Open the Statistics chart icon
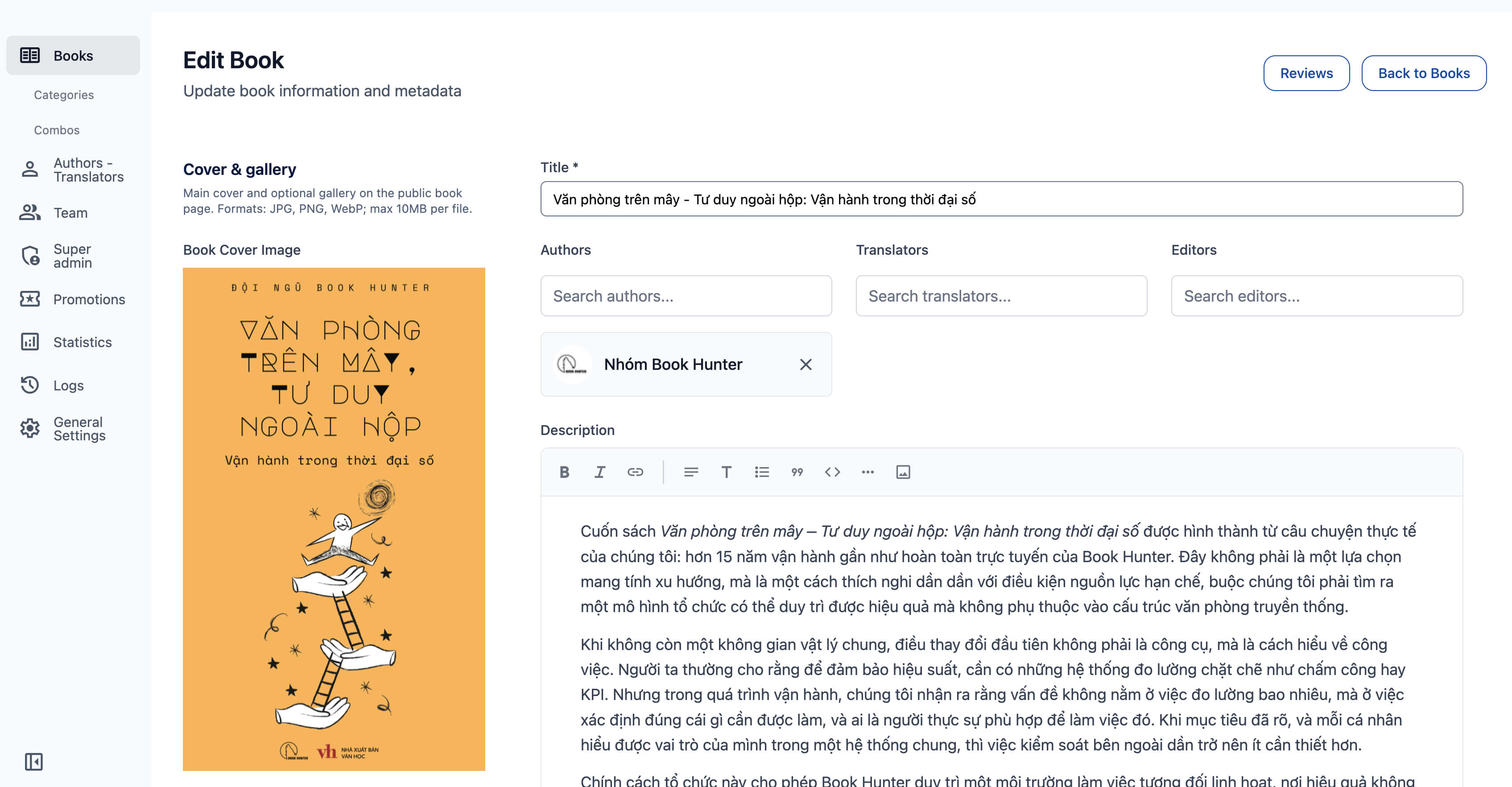1512x787 pixels. point(30,342)
